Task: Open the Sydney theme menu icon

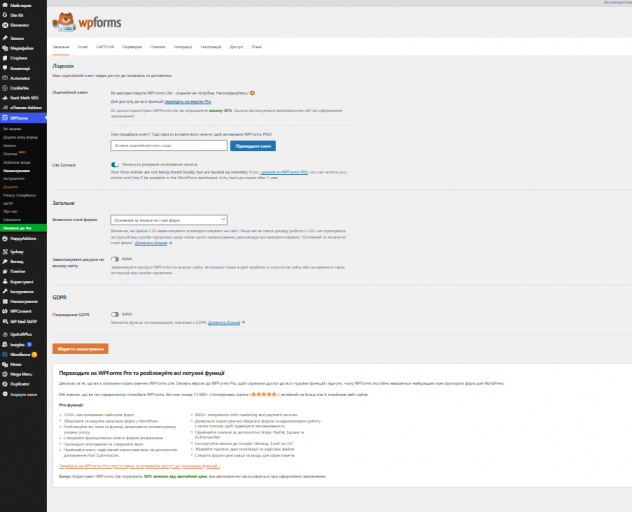Action: click(5, 252)
